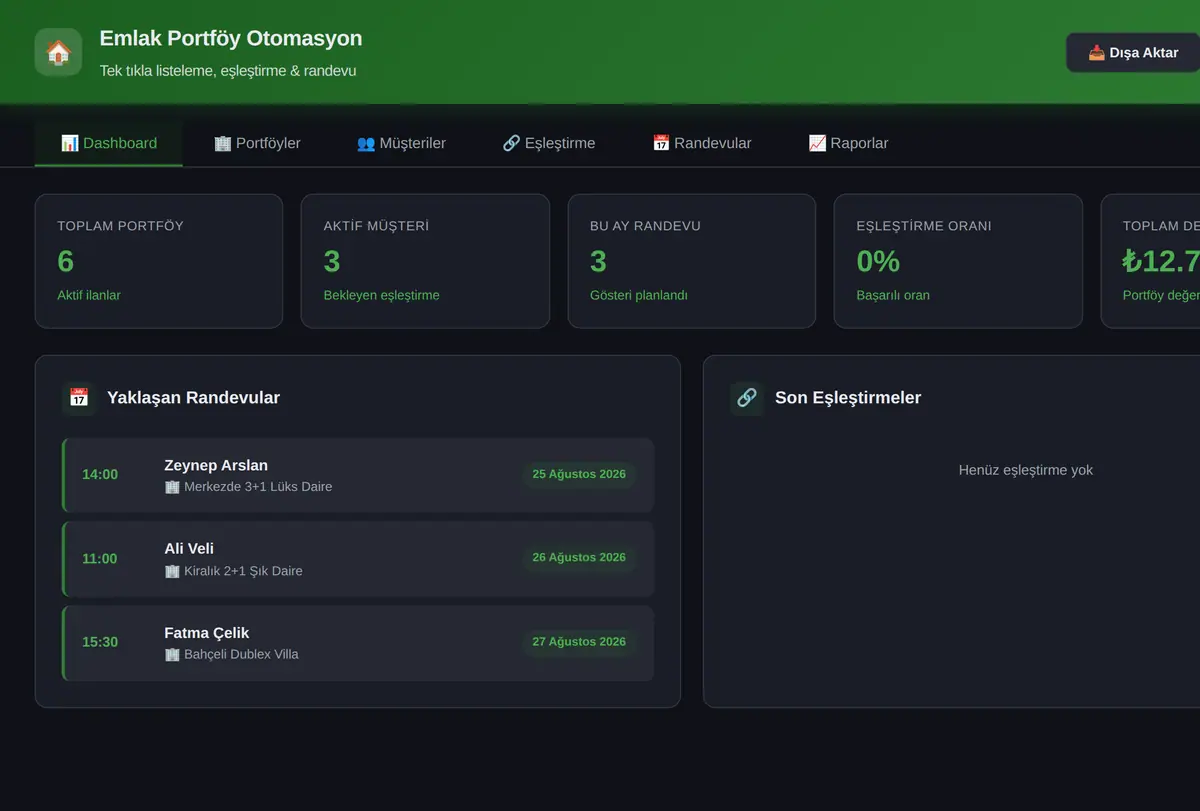Click the people icon on Müşteriler tab
The width and height of the screenshot is (1200, 811).
coord(366,143)
